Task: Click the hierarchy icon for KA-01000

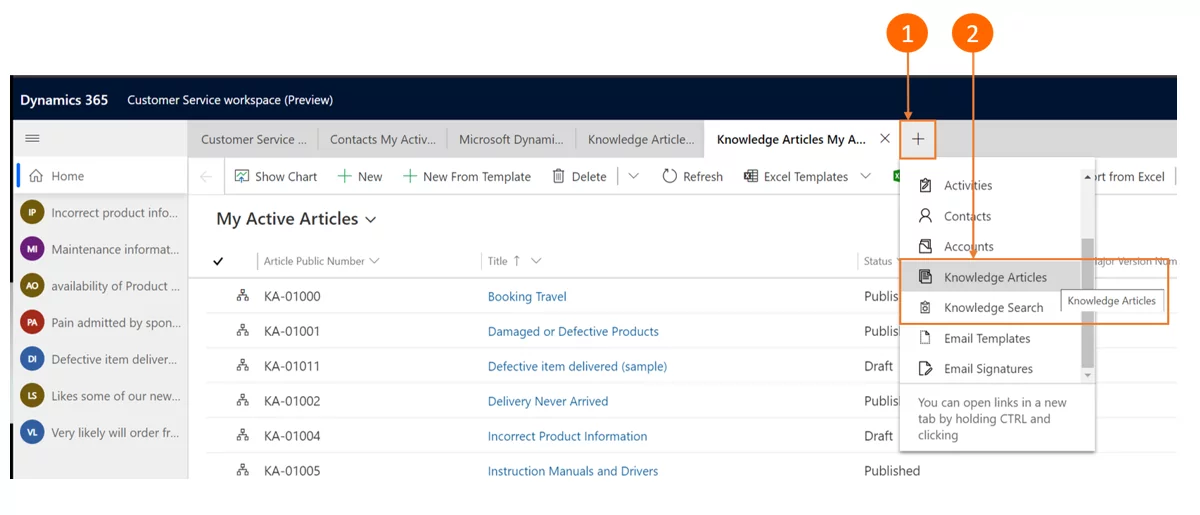Action: [242, 296]
